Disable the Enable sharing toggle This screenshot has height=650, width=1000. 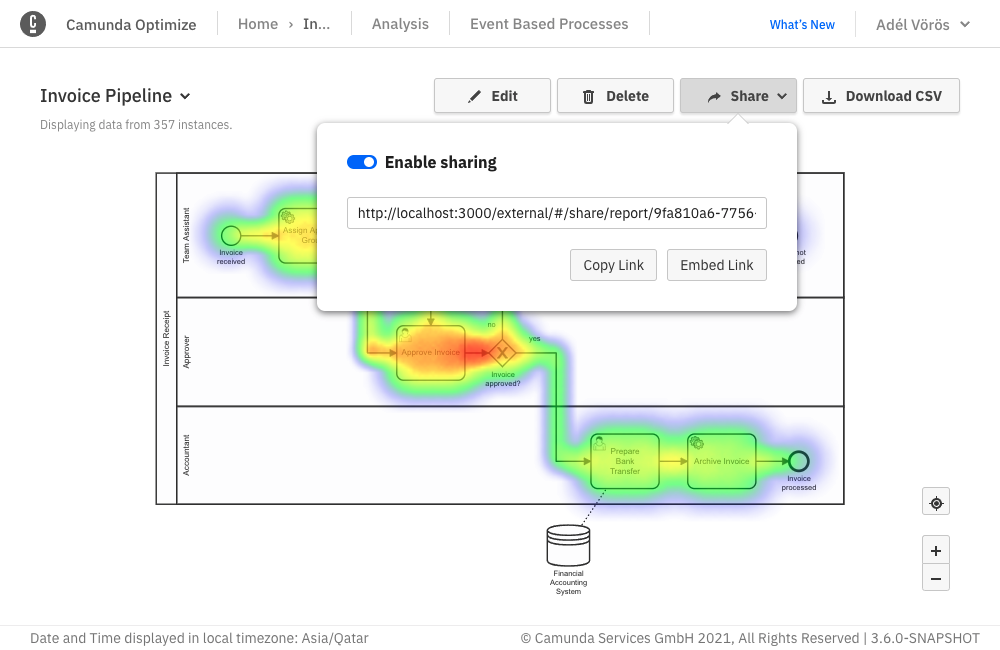(361, 161)
